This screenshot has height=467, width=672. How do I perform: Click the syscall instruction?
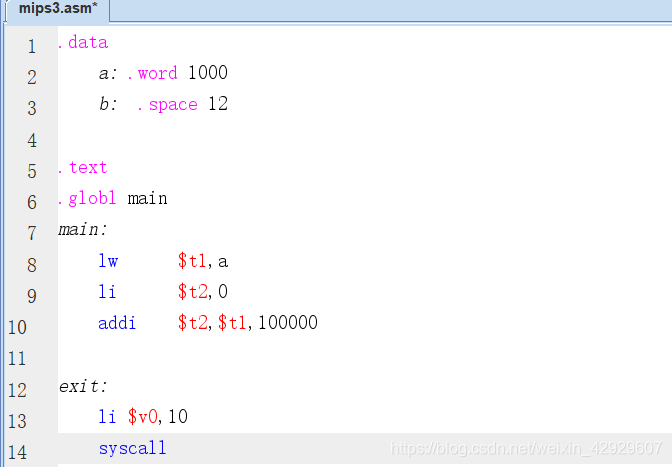(132, 449)
